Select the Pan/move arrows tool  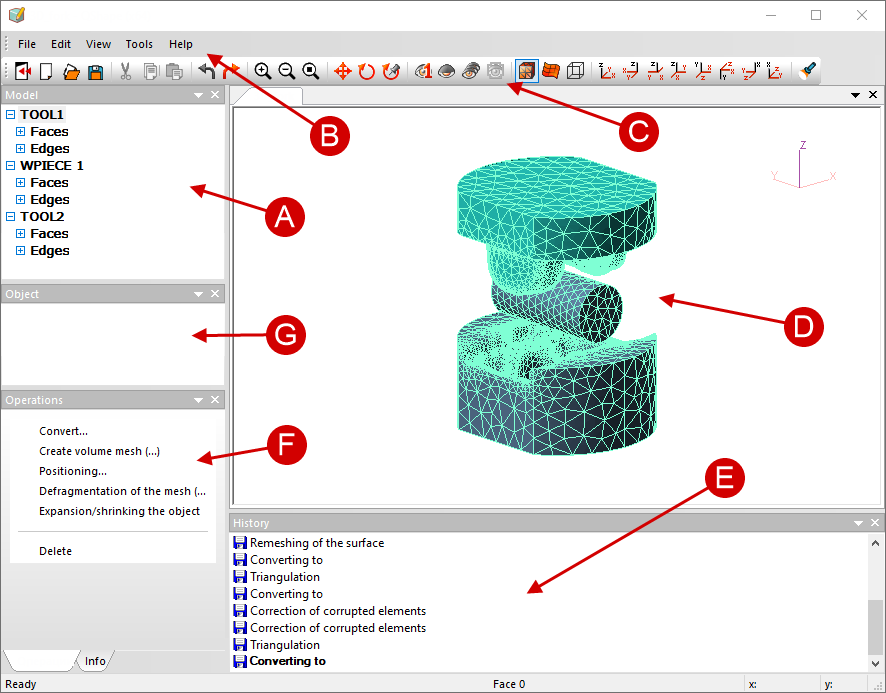point(342,71)
